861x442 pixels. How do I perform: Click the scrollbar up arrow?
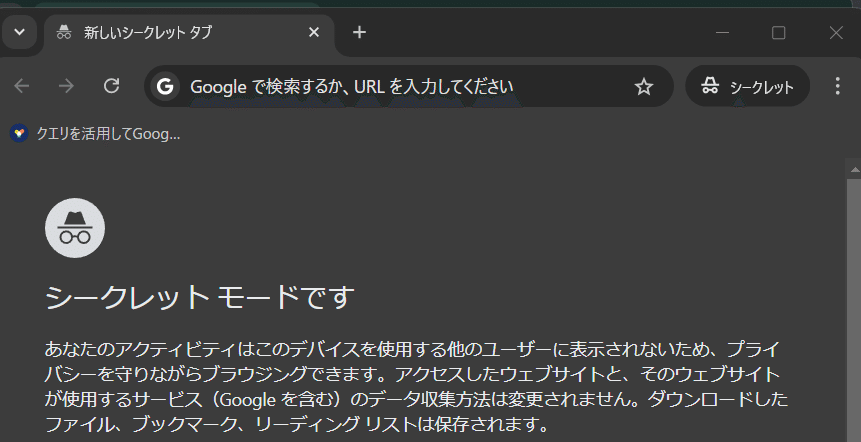854,172
